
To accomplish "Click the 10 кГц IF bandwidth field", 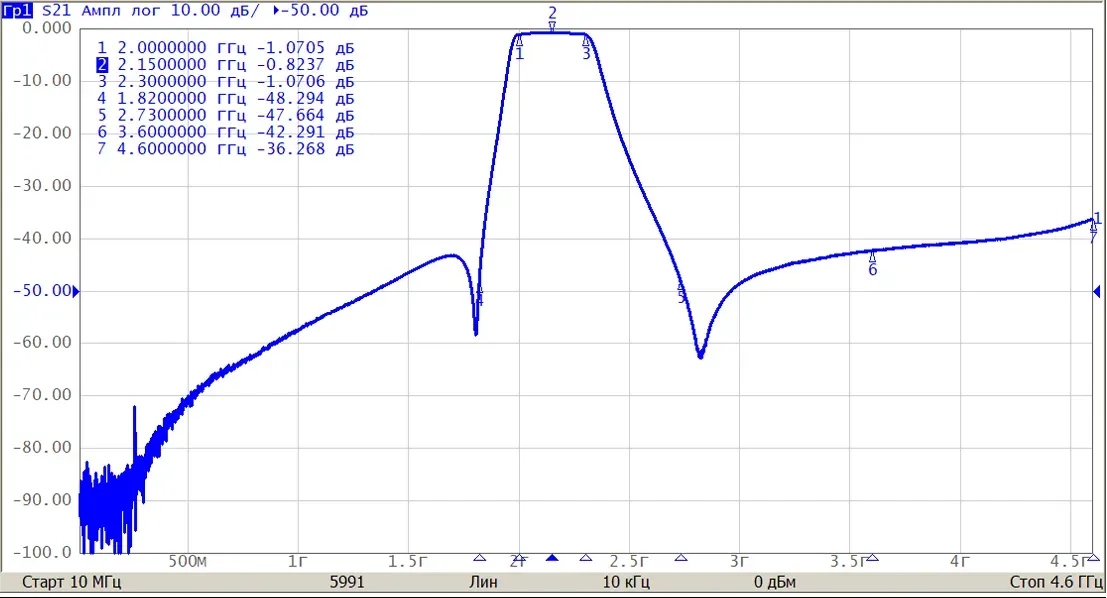I will pos(626,582).
